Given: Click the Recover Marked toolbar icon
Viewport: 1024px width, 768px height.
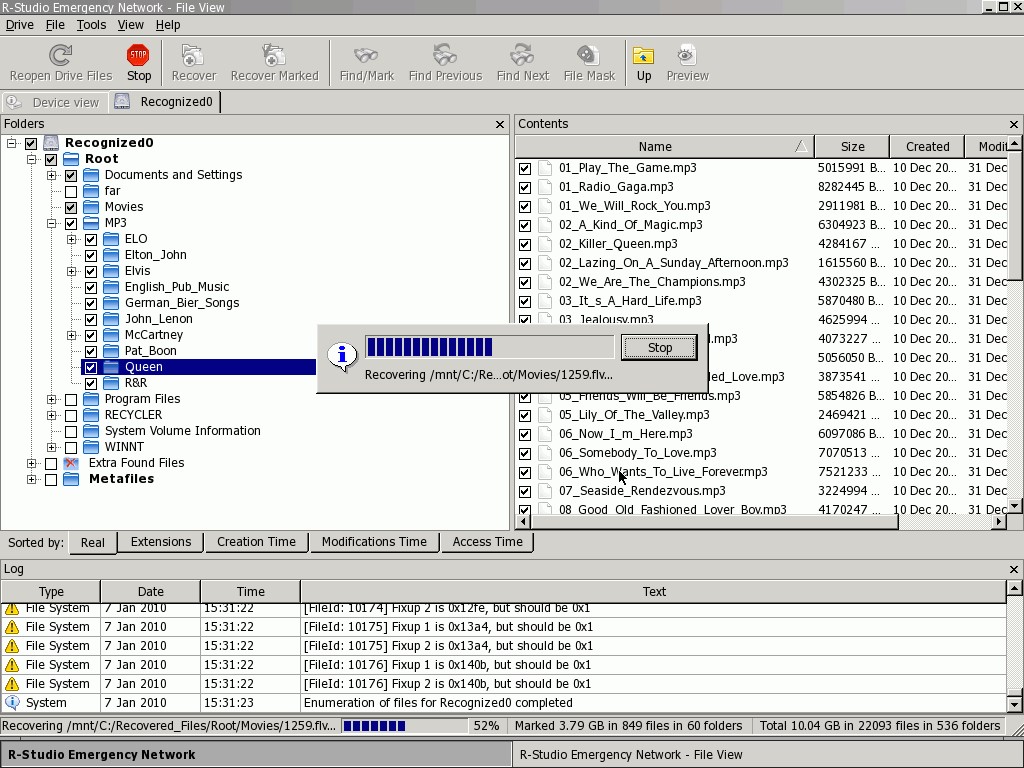Looking at the screenshot, I should [273, 55].
